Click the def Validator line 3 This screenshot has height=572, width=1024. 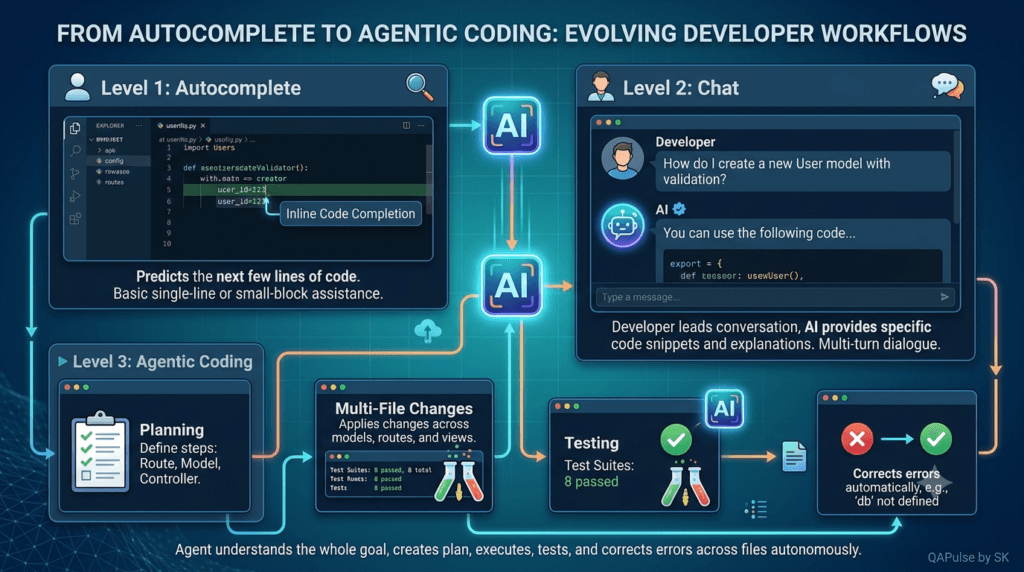pyautogui.click(x=246, y=168)
